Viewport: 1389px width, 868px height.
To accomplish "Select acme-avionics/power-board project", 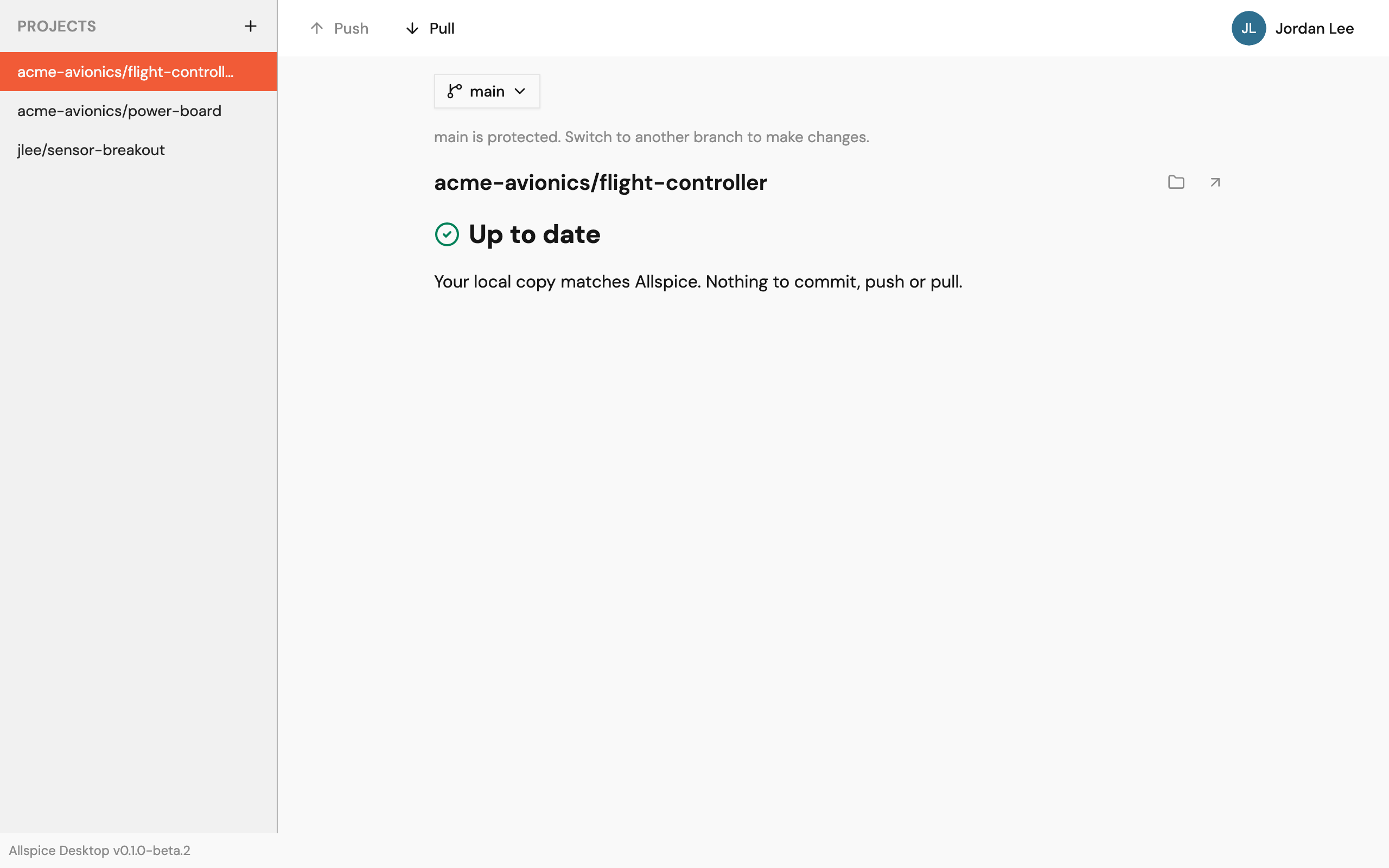I will coord(138,111).
